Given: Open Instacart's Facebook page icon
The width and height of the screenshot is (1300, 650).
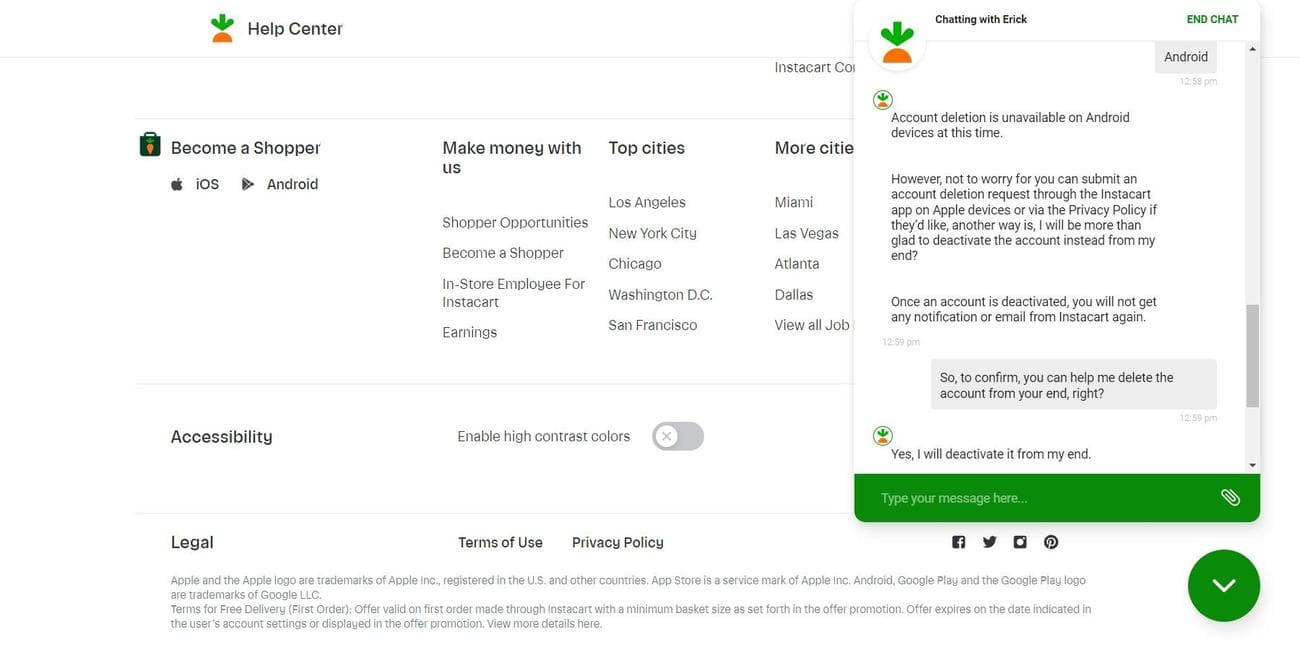Looking at the screenshot, I should [958, 542].
